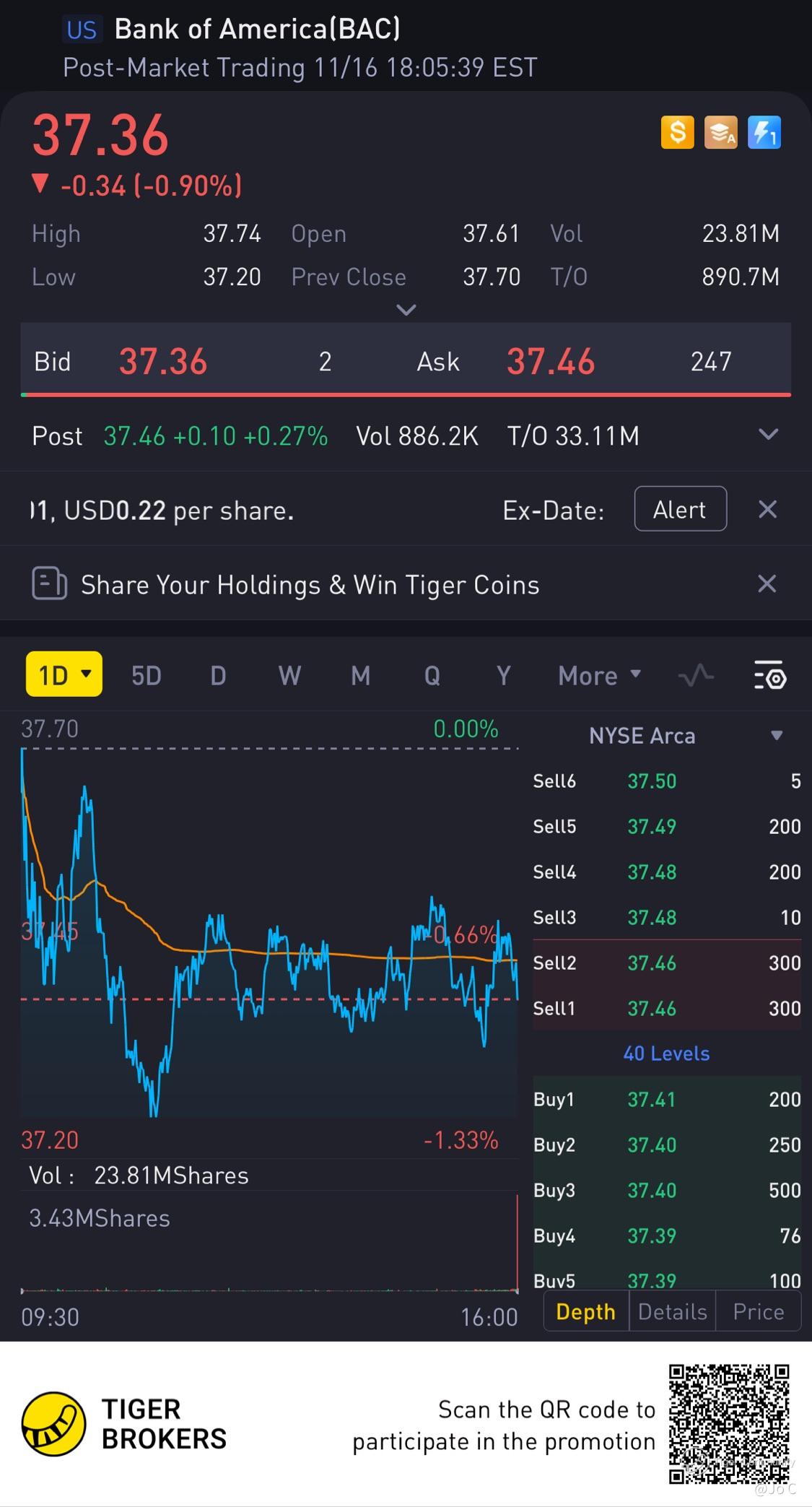Tap the High 37.74 value
The height and width of the screenshot is (1507, 812).
tap(232, 233)
